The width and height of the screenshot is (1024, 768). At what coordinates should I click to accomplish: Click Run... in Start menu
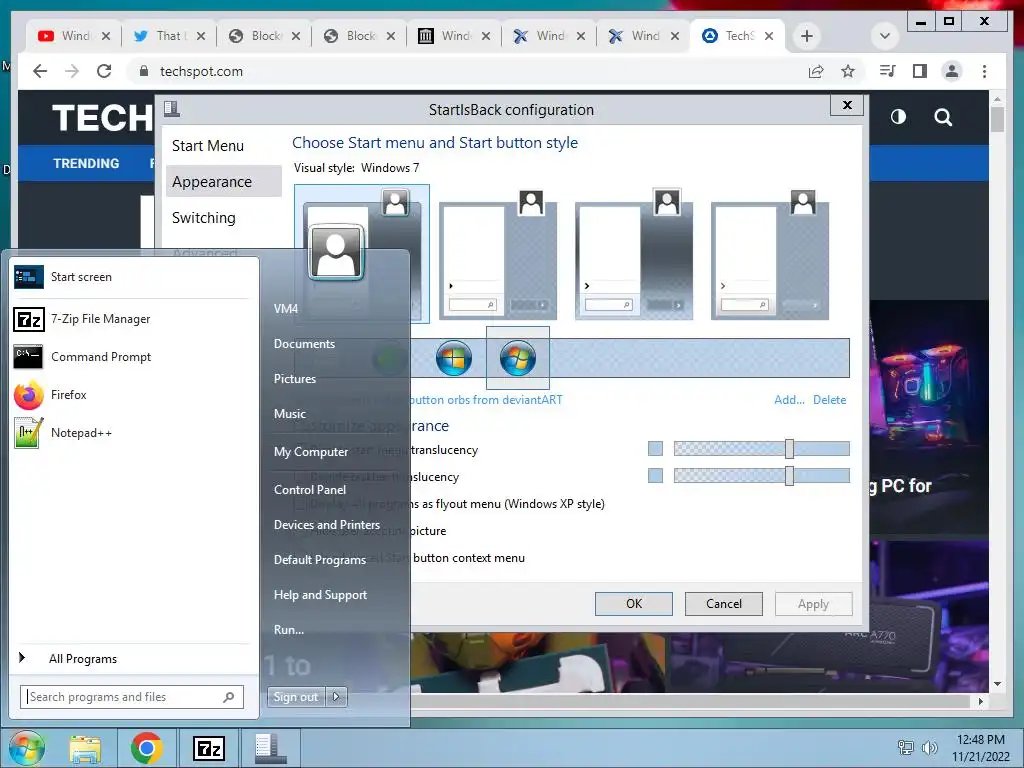click(289, 630)
